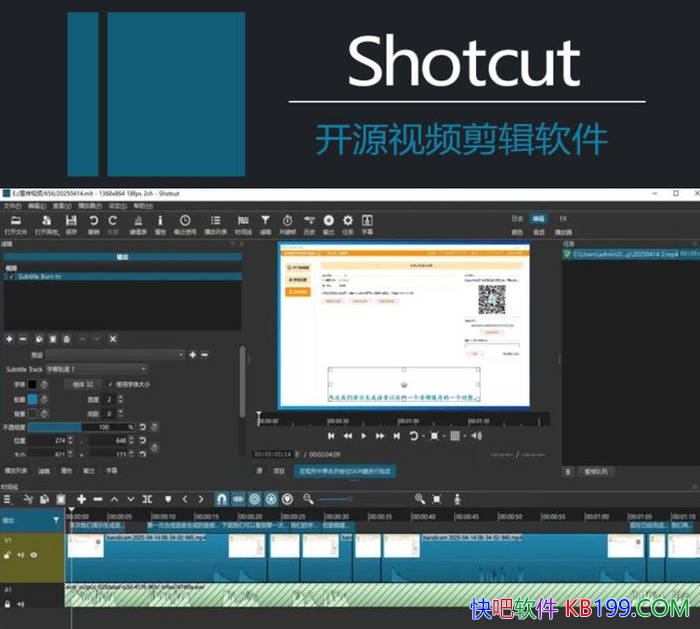Split at playhead icon in timeline

(x=147, y=499)
